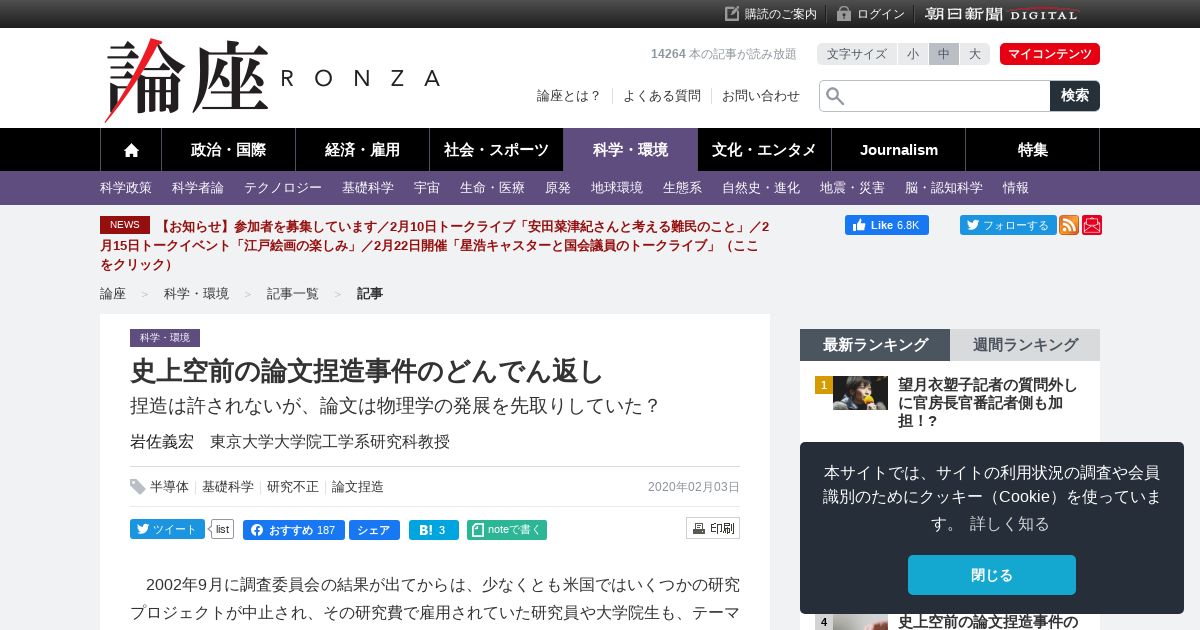Click the お問い合わせ link
Screen dimensions: 1200x630
coord(761,96)
